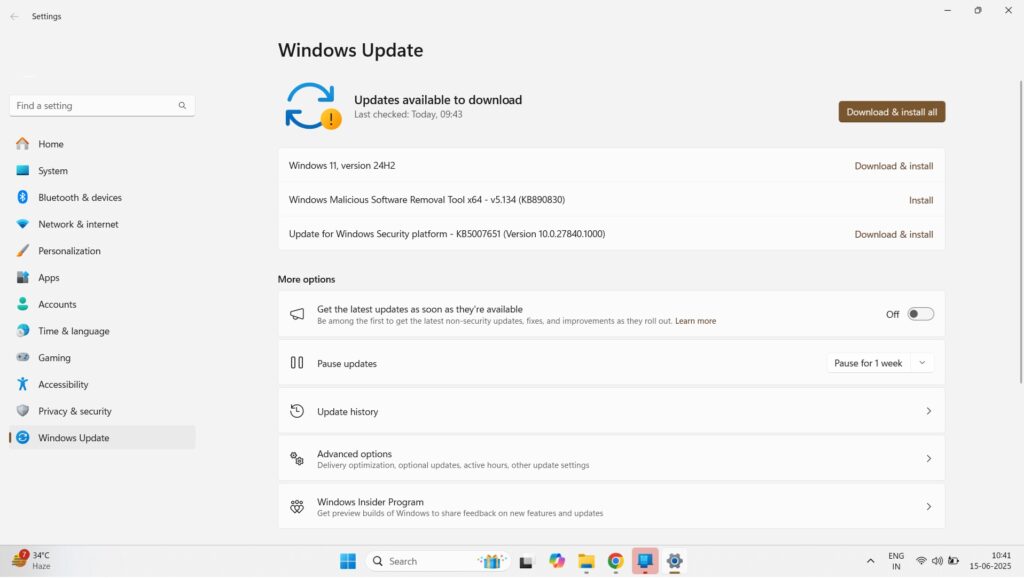Open the Learn more link
The image size is (1024, 578).
coord(695,321)
